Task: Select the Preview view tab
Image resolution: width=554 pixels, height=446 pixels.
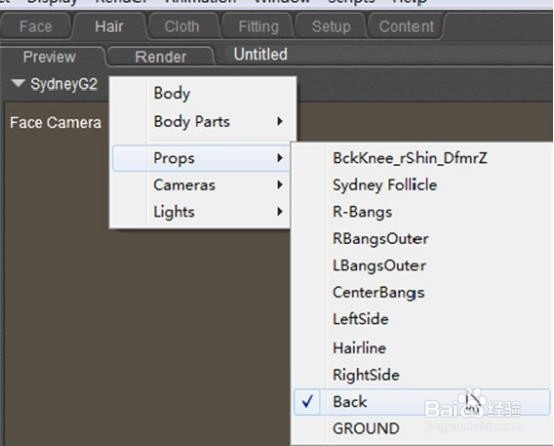Action: (49, 57)
